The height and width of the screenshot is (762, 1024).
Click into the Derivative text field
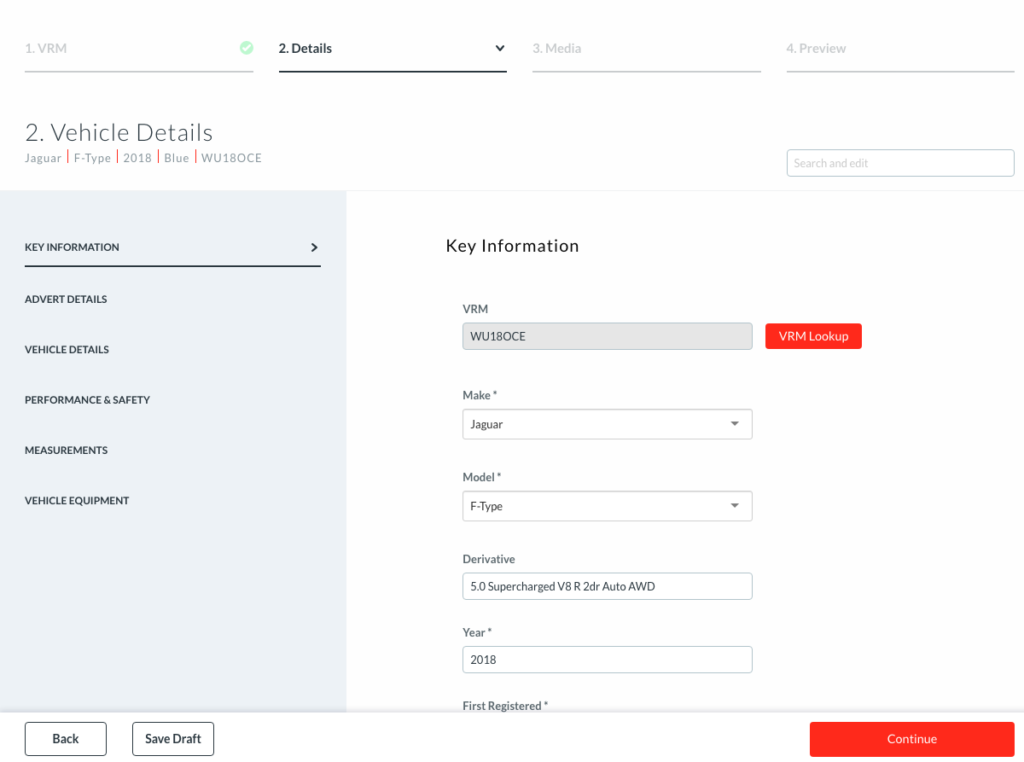[607, 586]
